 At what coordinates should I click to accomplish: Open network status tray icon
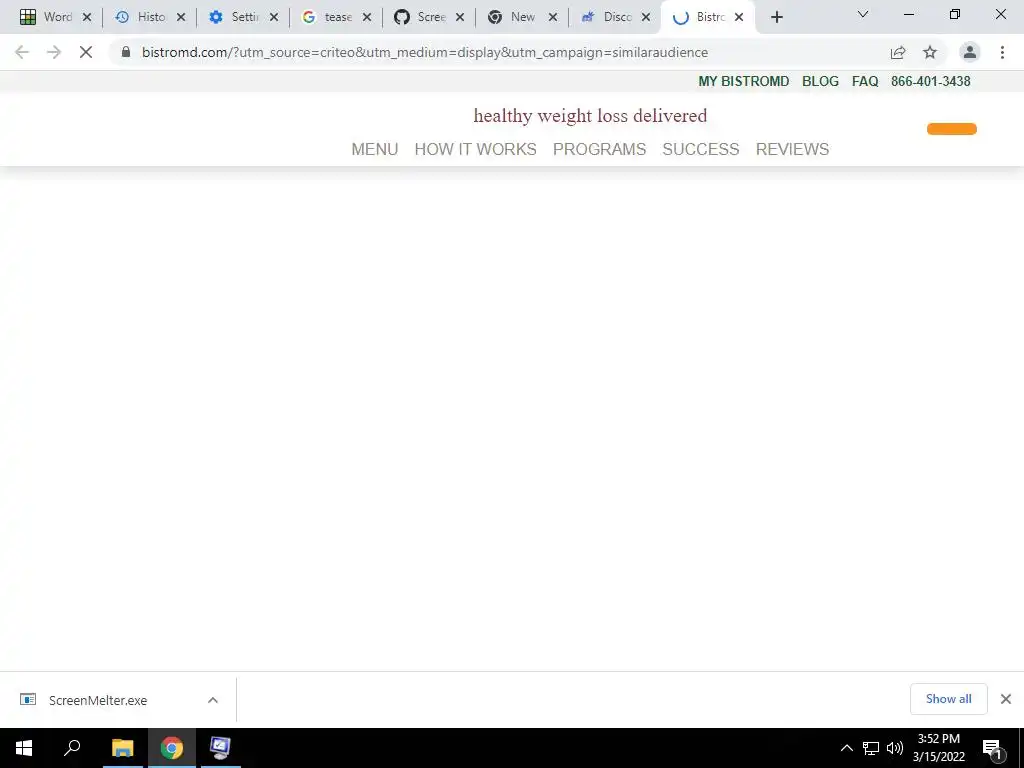[871, 748]
